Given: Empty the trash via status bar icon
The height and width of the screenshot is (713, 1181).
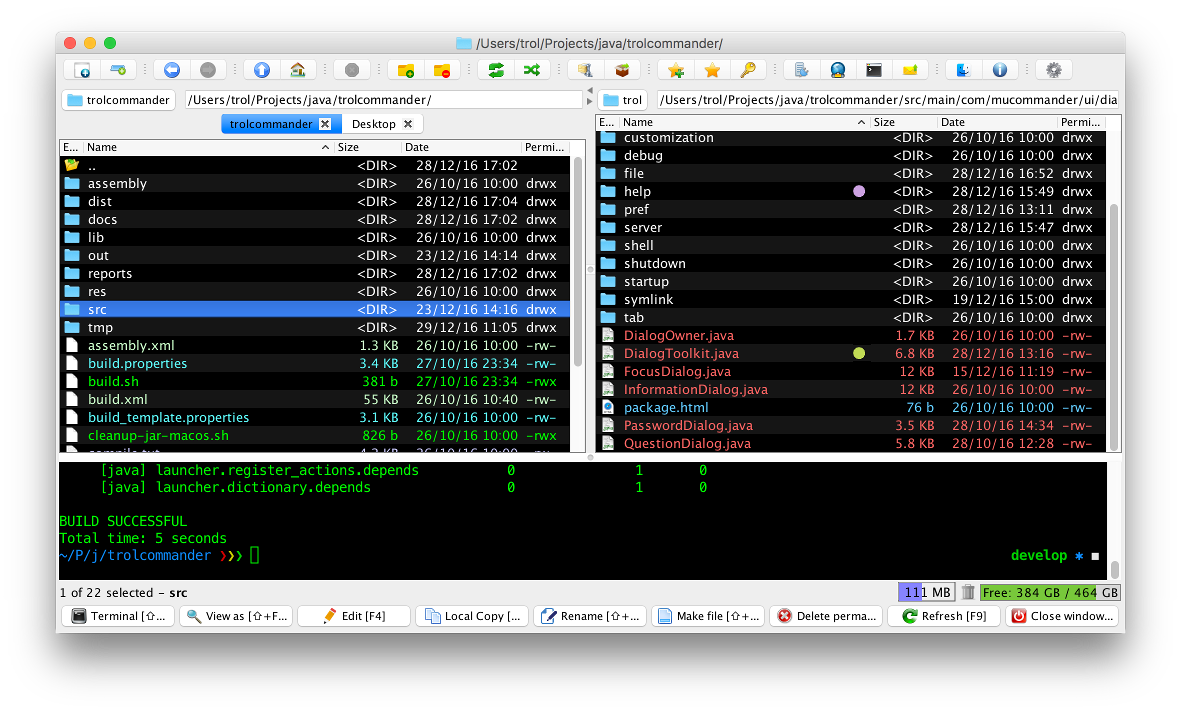Looking at the screenshot, I should point(968,593).
